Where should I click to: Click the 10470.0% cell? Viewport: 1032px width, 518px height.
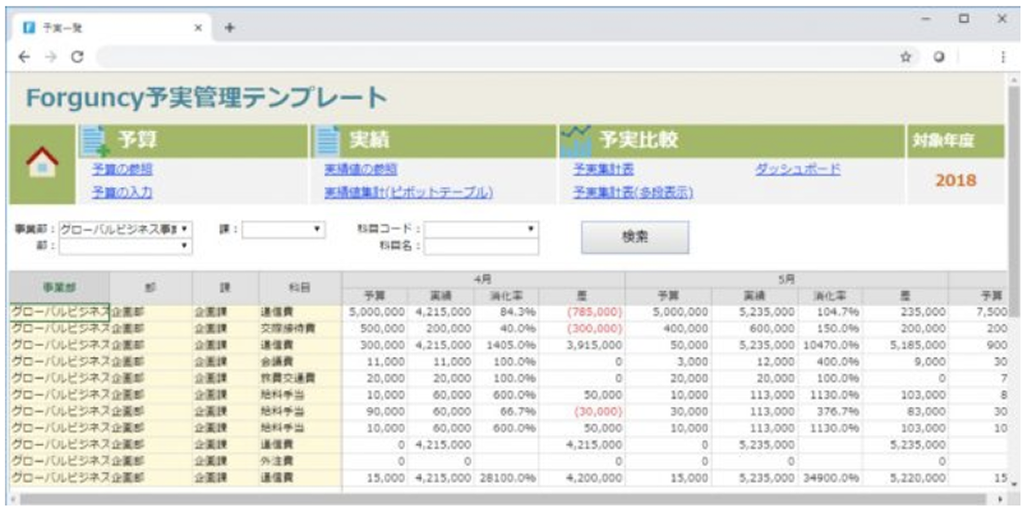(830, 345)
